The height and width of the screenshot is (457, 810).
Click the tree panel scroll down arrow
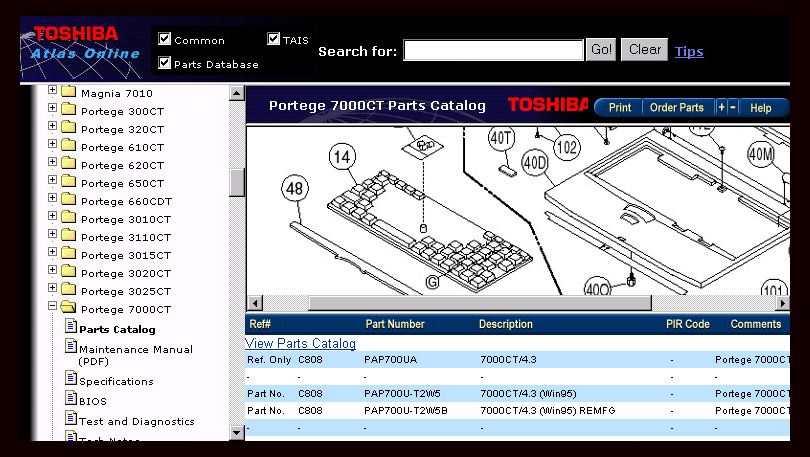237,433
